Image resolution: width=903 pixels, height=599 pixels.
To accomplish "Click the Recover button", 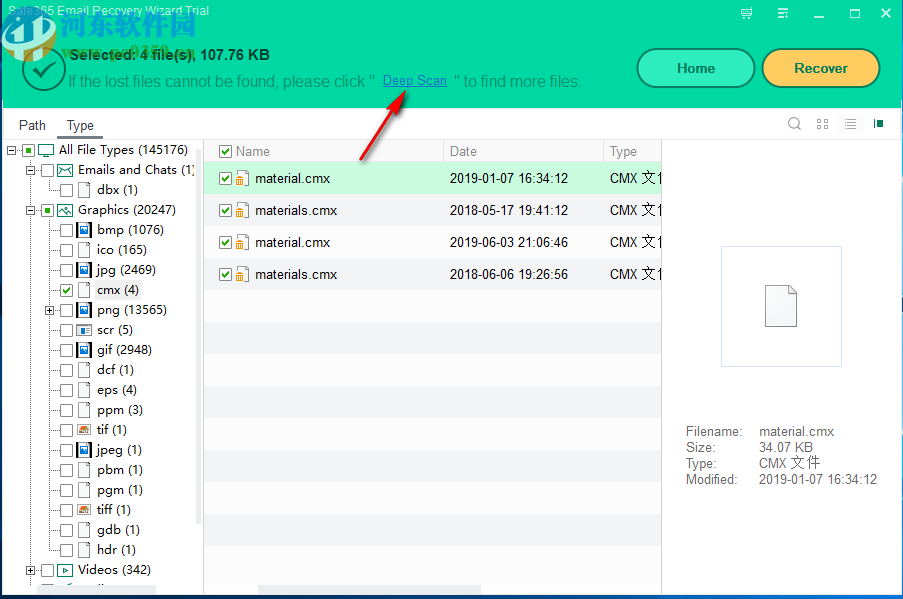I will 820,68.
